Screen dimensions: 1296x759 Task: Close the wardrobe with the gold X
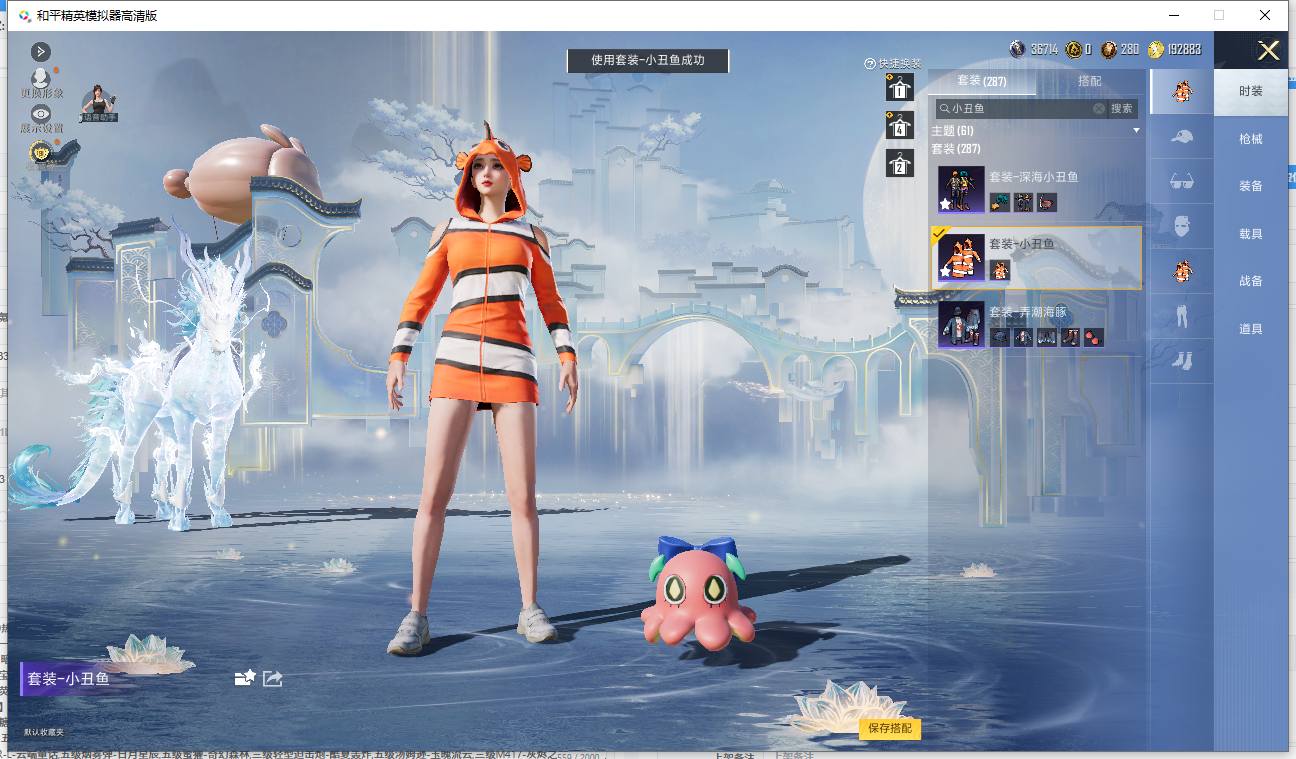coord(1268,51)
